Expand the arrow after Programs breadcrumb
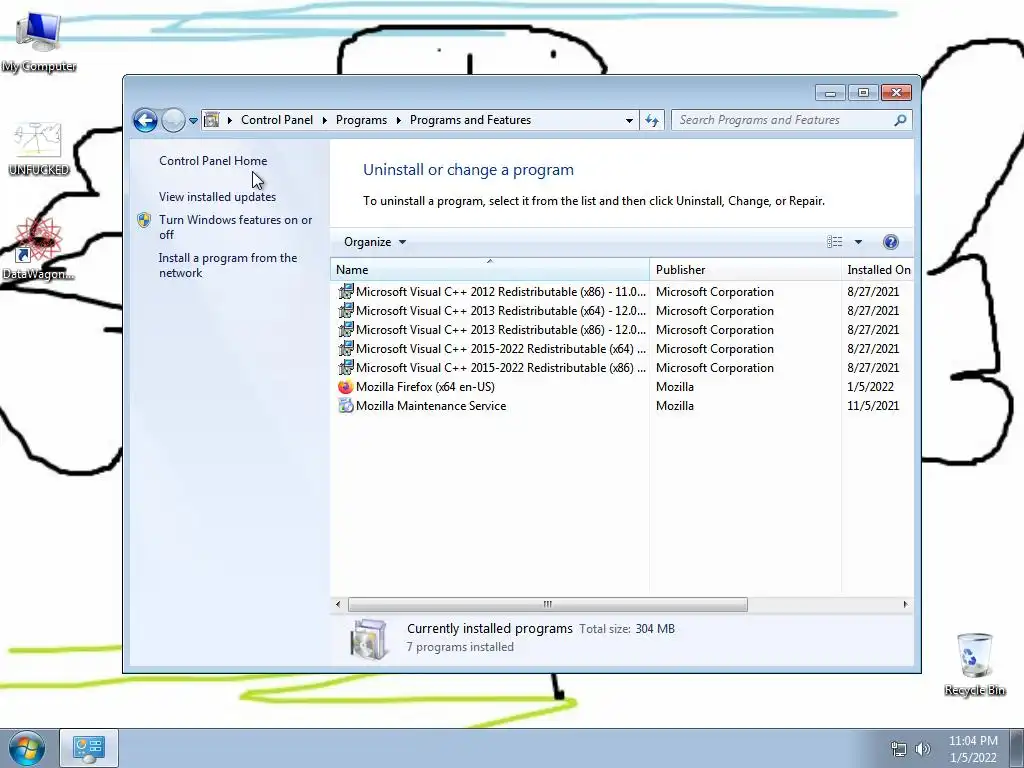 click(x=398, y=121)
